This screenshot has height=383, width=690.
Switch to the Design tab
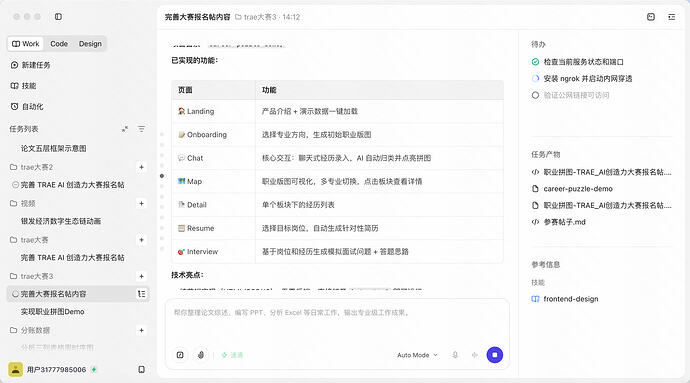pyautogui.click(x=90, y=44)
